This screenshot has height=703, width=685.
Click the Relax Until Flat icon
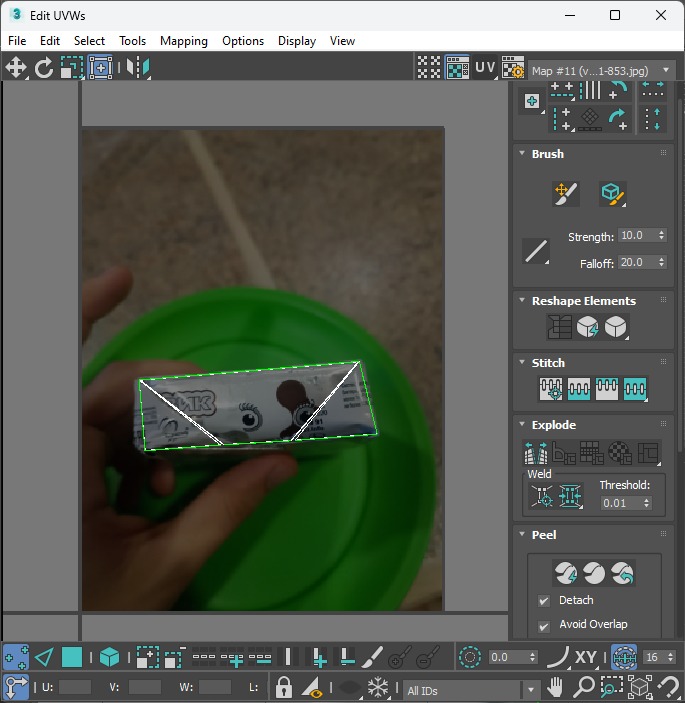pyautogui.click(x=587, y=326)
